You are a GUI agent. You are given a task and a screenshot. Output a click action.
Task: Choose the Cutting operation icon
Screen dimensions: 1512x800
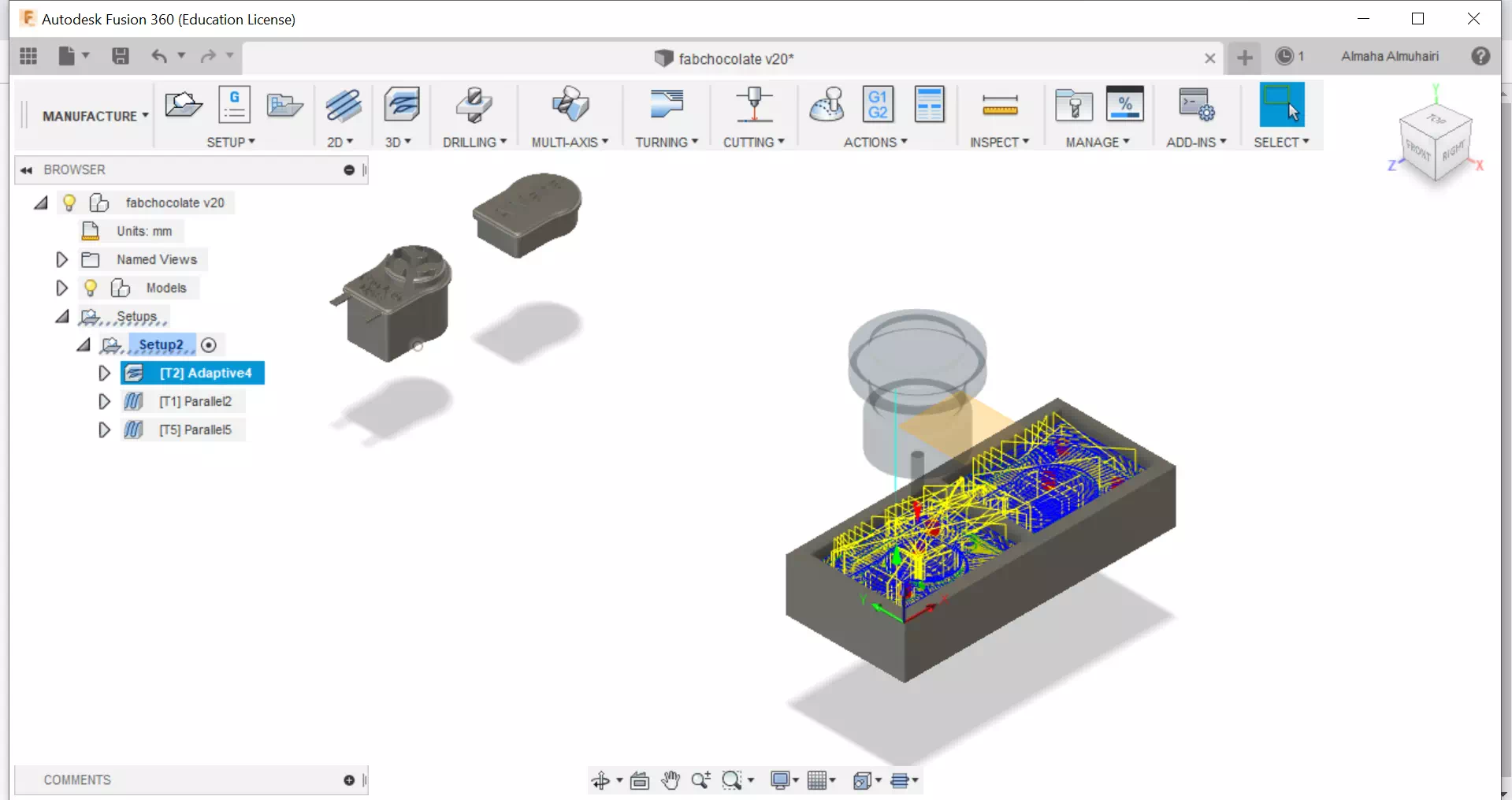tap(754, 105)
